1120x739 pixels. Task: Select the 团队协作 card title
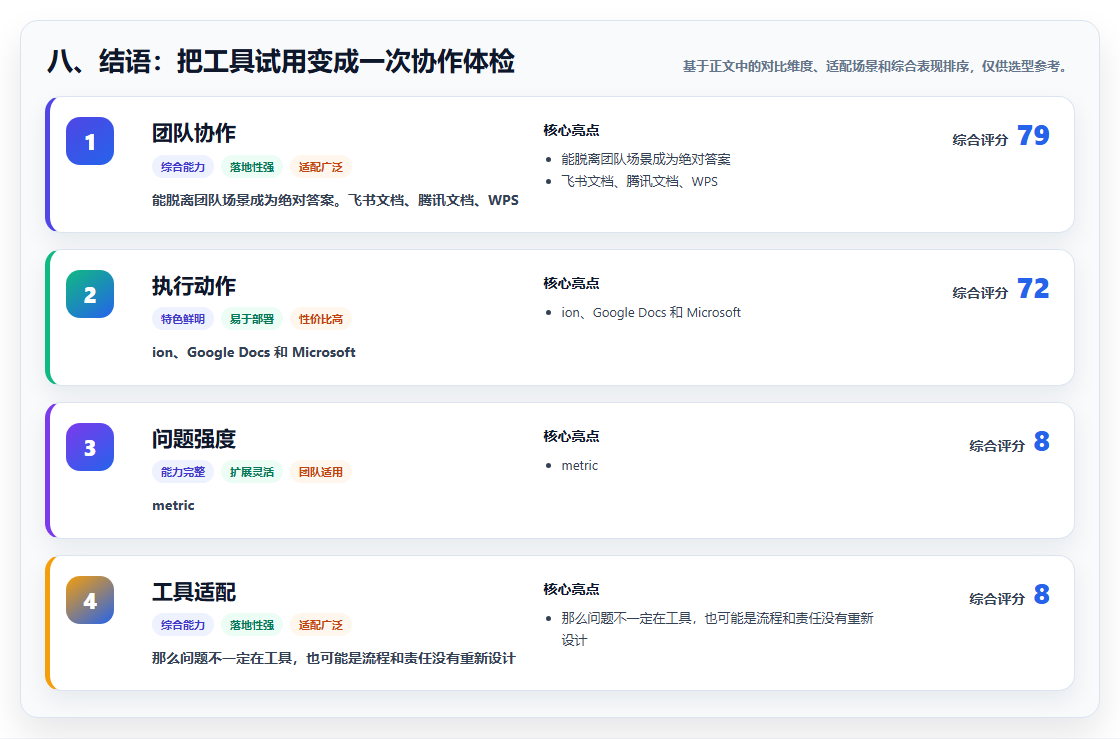pos(194,133)
